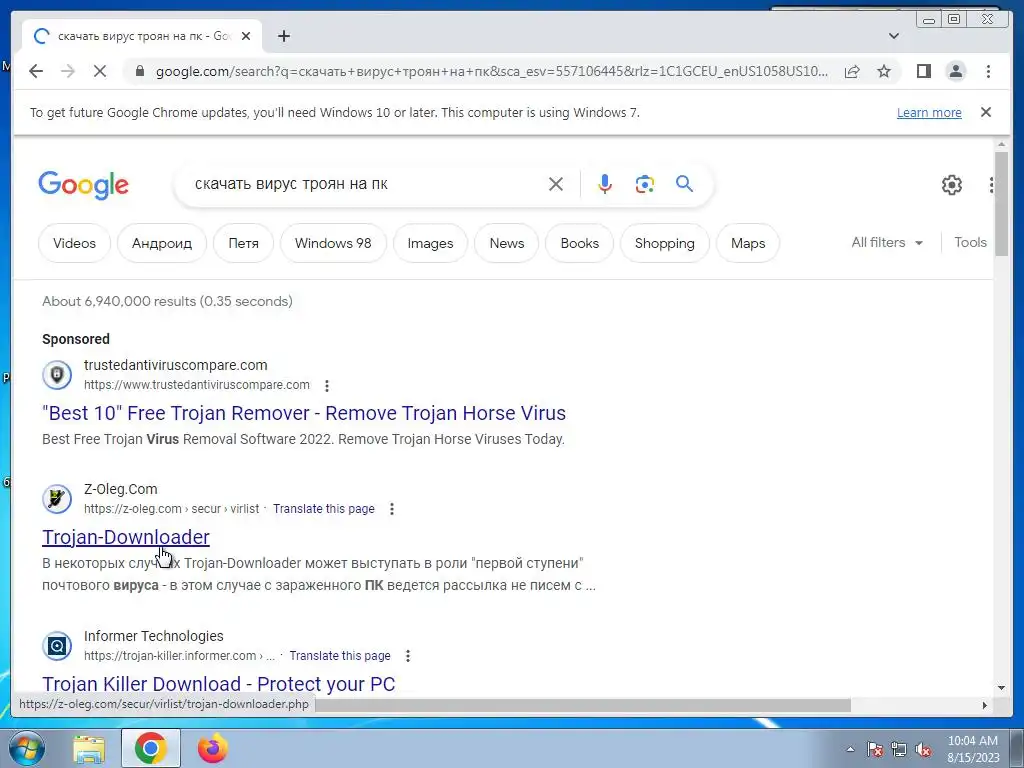Open taskbar clock and date

click(x=973, y=749)
